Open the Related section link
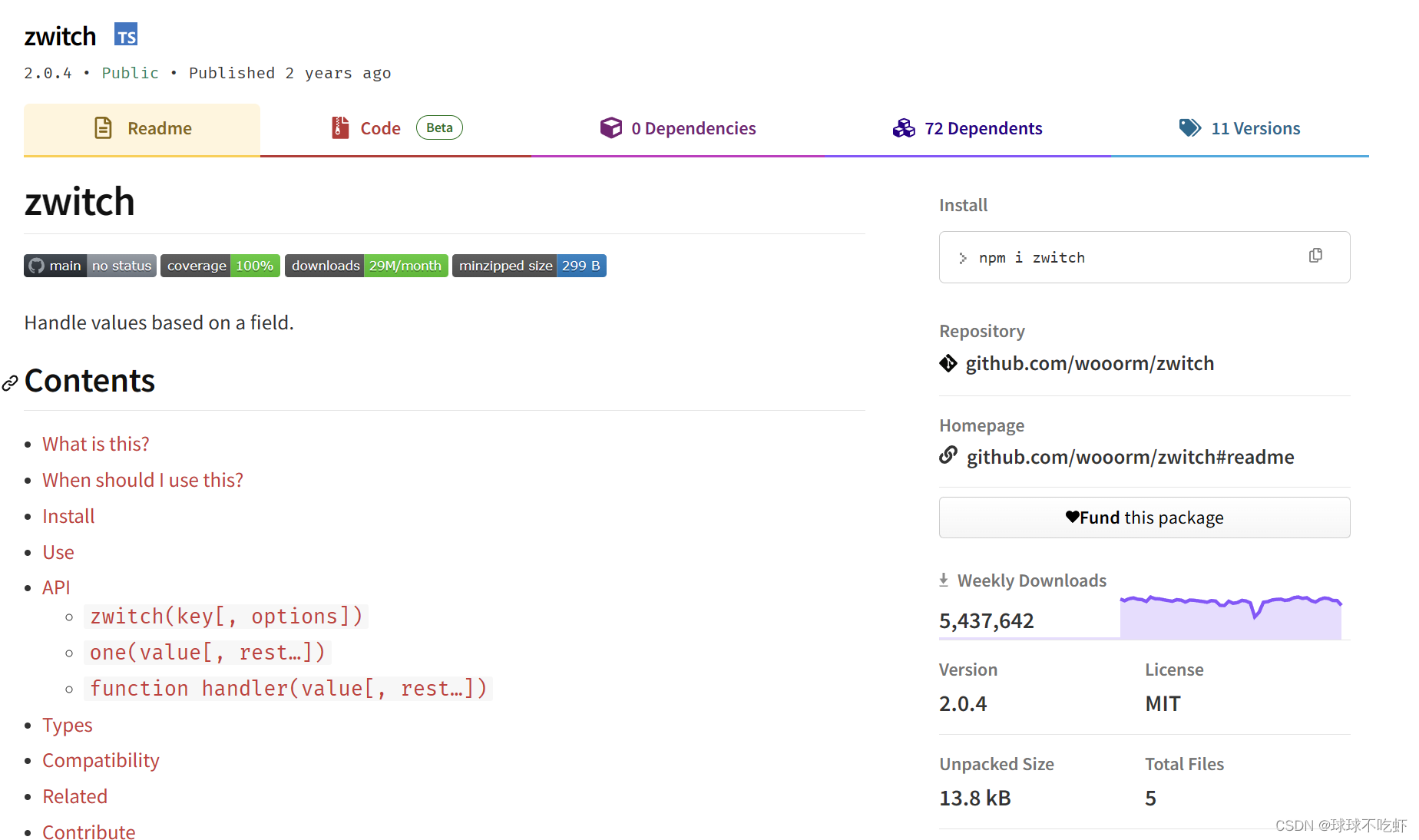Image resolution: width=1419 pixels, height=840 pixels. [x=74, y=796]
